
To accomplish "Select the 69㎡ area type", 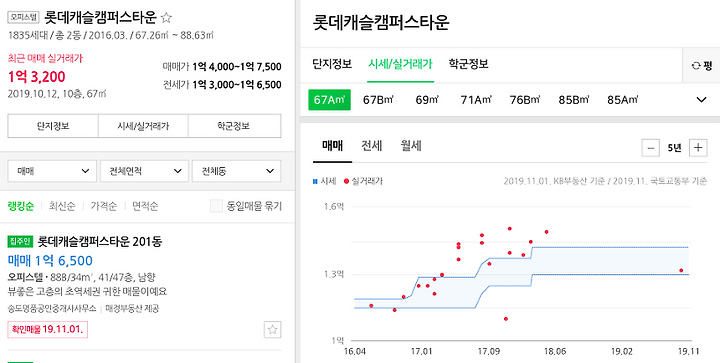I will point(427,100).
